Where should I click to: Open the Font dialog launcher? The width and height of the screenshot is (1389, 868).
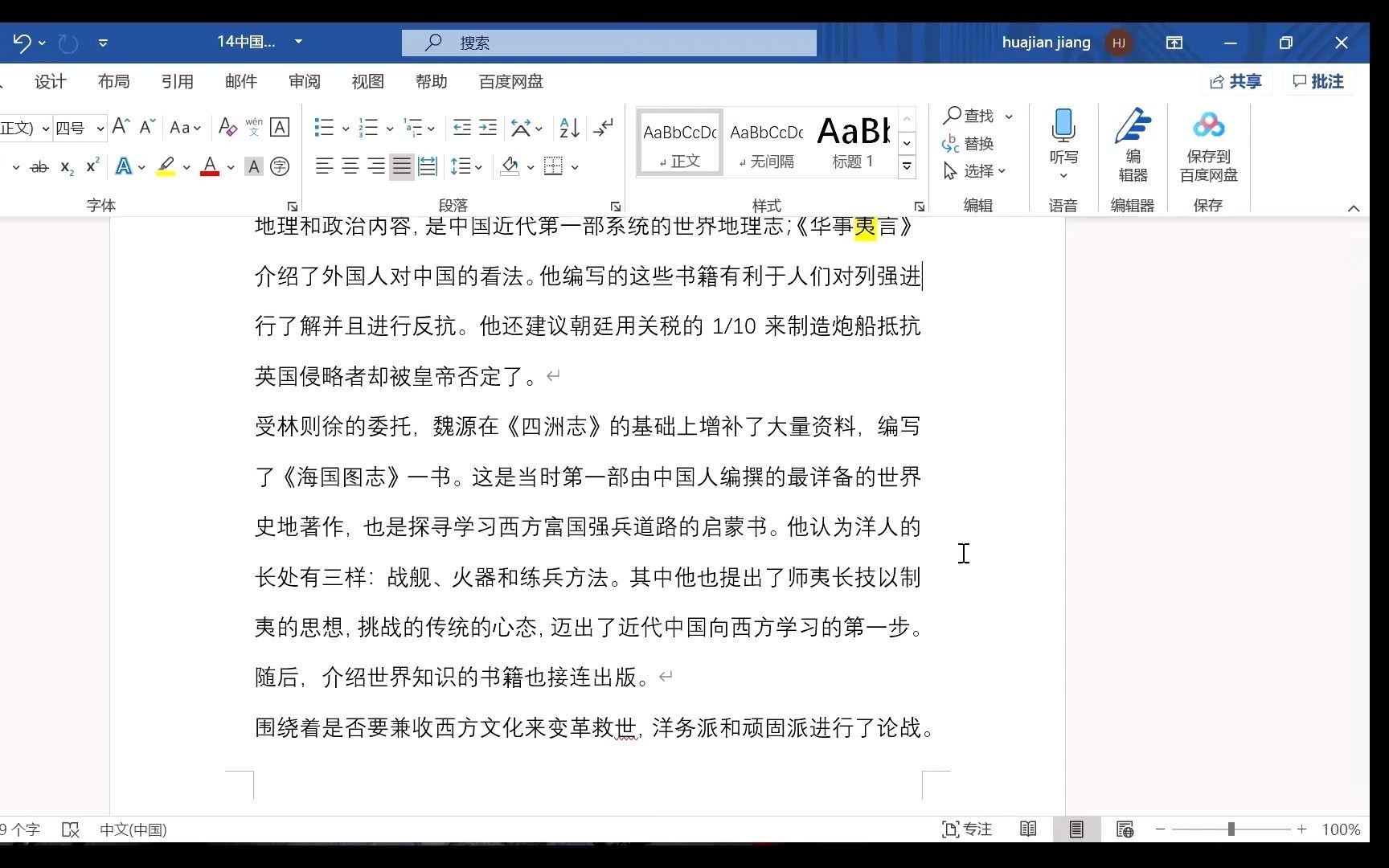click(x=293, y=207)
